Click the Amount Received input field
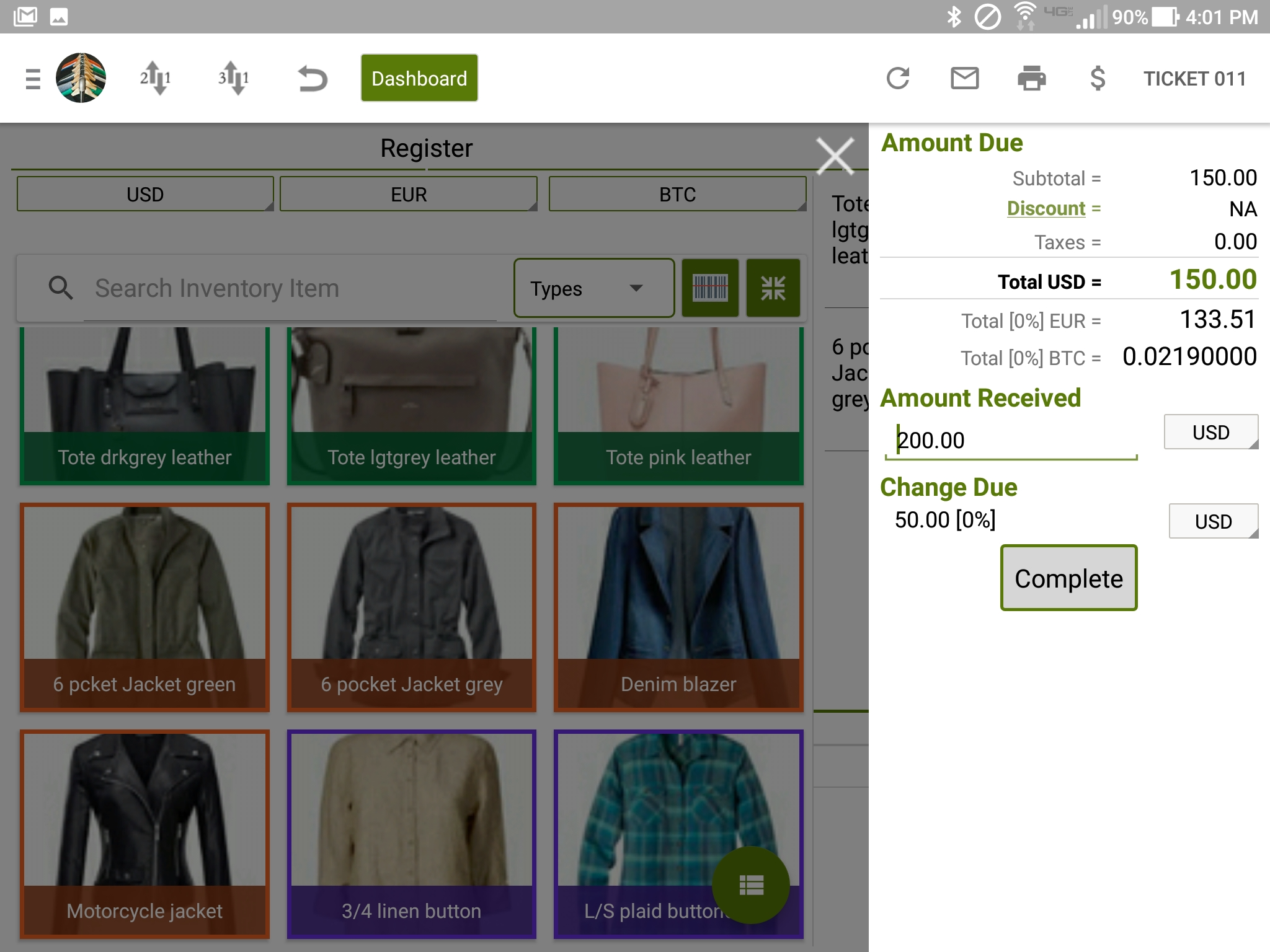 point(1011,441)
